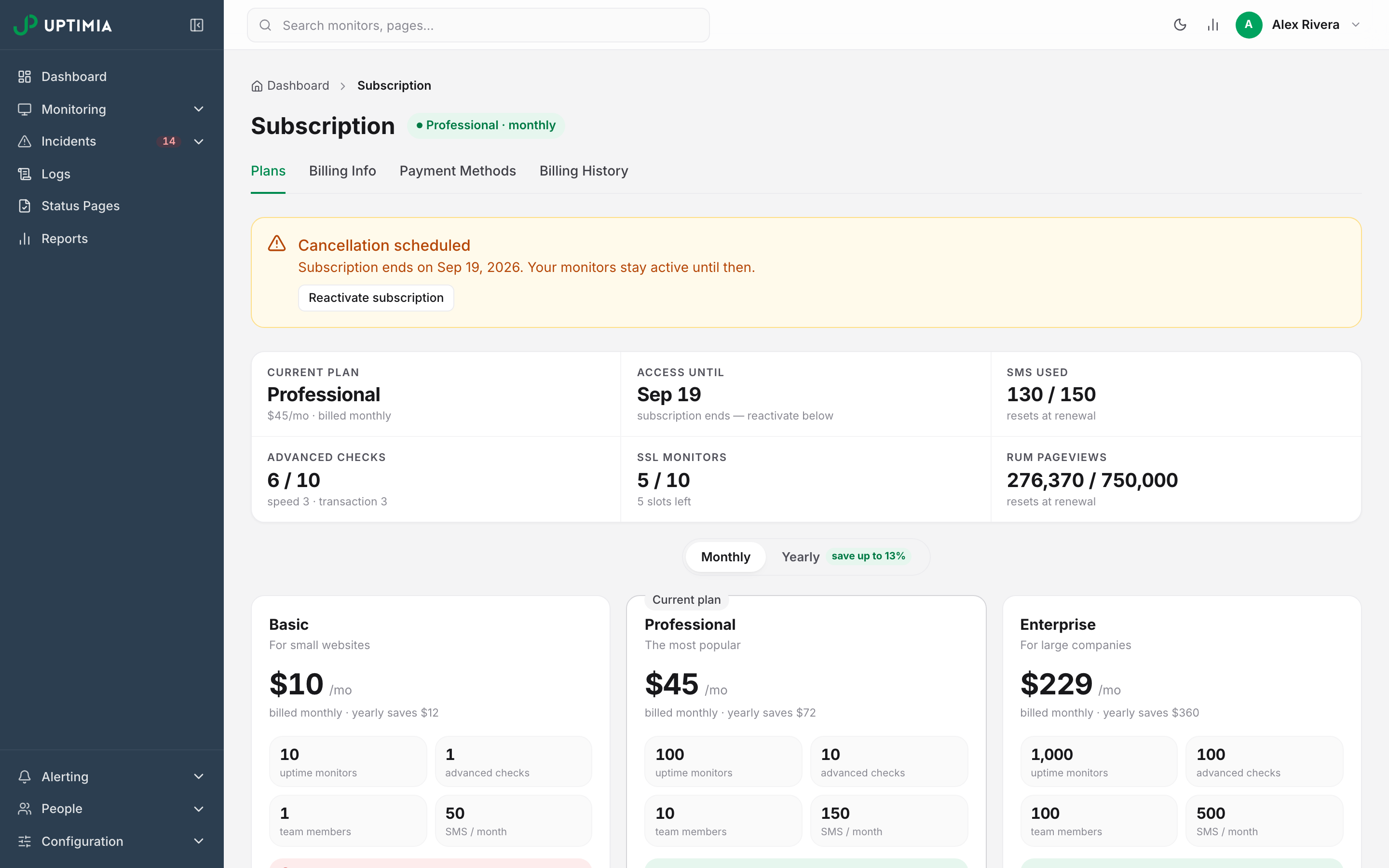Switch to the Billing History tab
1389x868 pixels.
click(584, 171)
